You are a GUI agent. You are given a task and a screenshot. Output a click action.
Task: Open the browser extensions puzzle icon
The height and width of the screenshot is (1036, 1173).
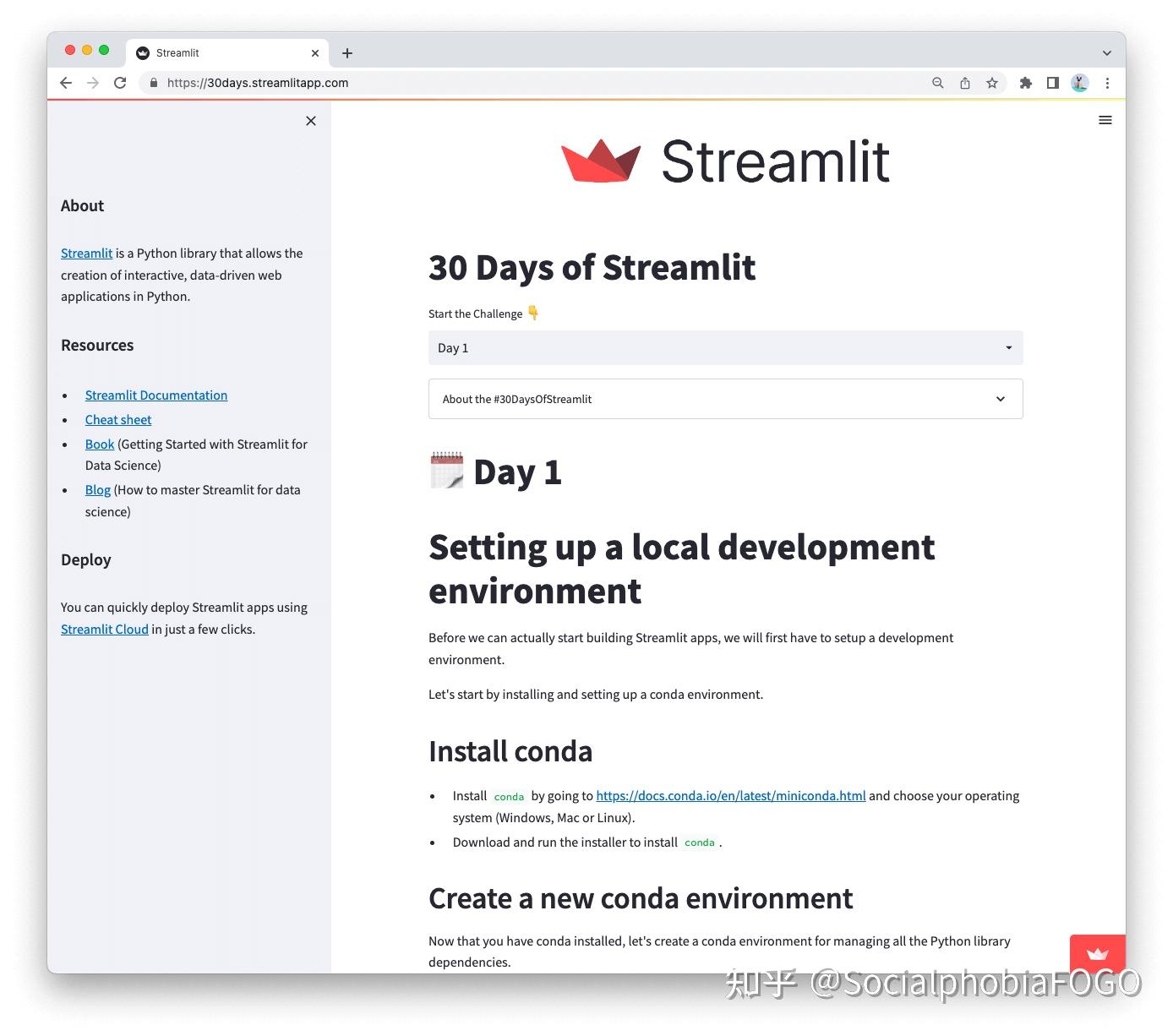(1026, 83)
